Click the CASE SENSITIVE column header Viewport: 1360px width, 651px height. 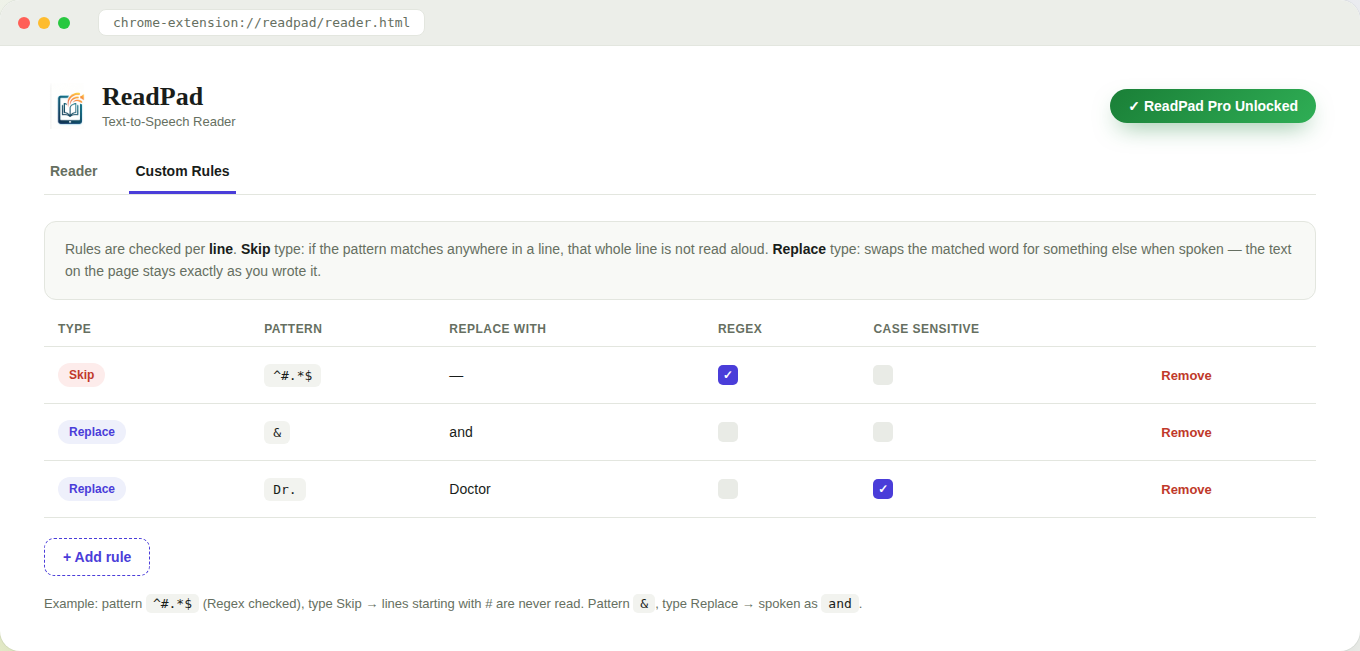[926, 329]
